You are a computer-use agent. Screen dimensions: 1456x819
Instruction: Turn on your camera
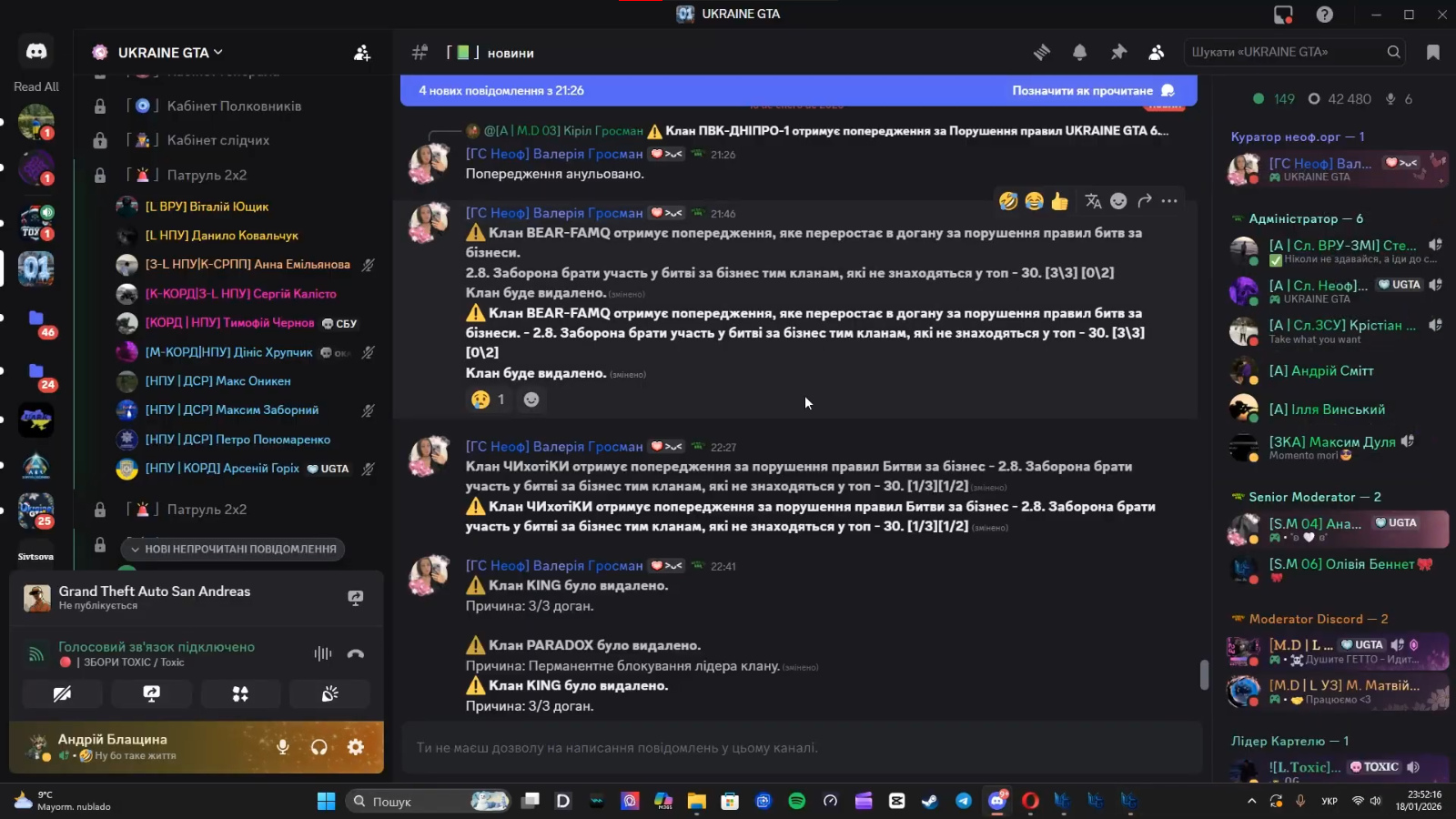tap(62, 694)
